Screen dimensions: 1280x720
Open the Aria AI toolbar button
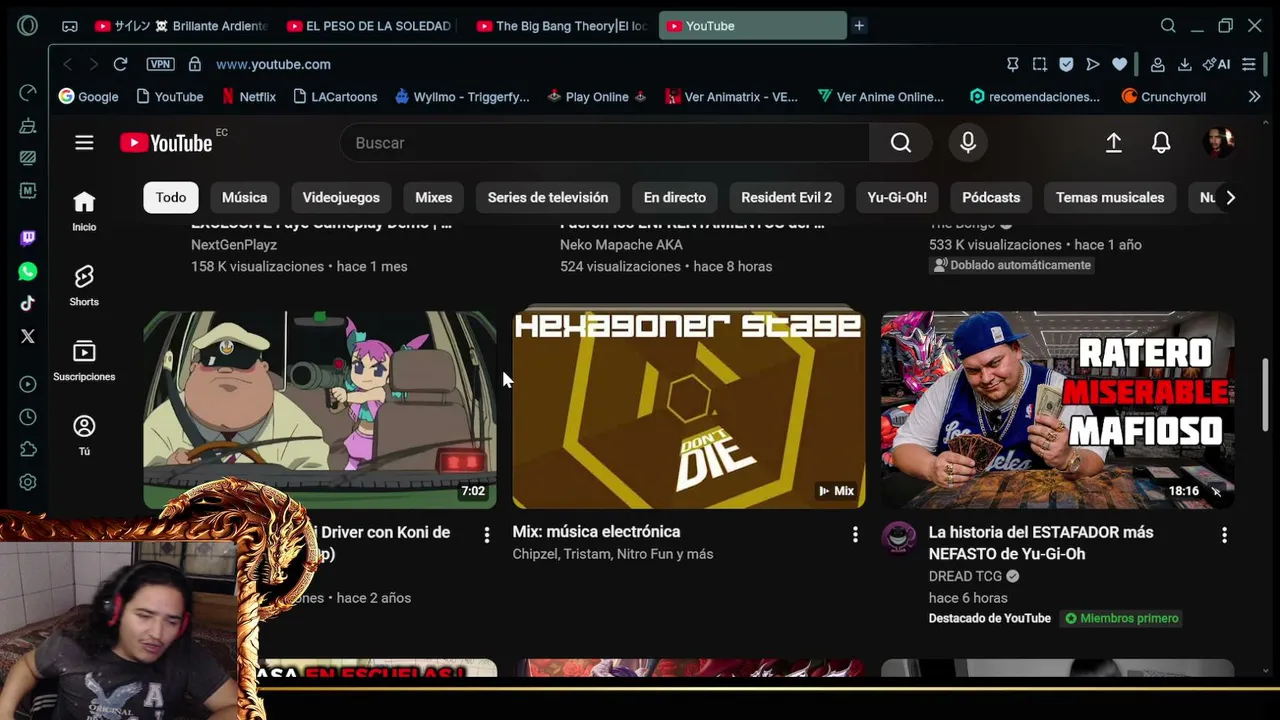click(1217, 64)
